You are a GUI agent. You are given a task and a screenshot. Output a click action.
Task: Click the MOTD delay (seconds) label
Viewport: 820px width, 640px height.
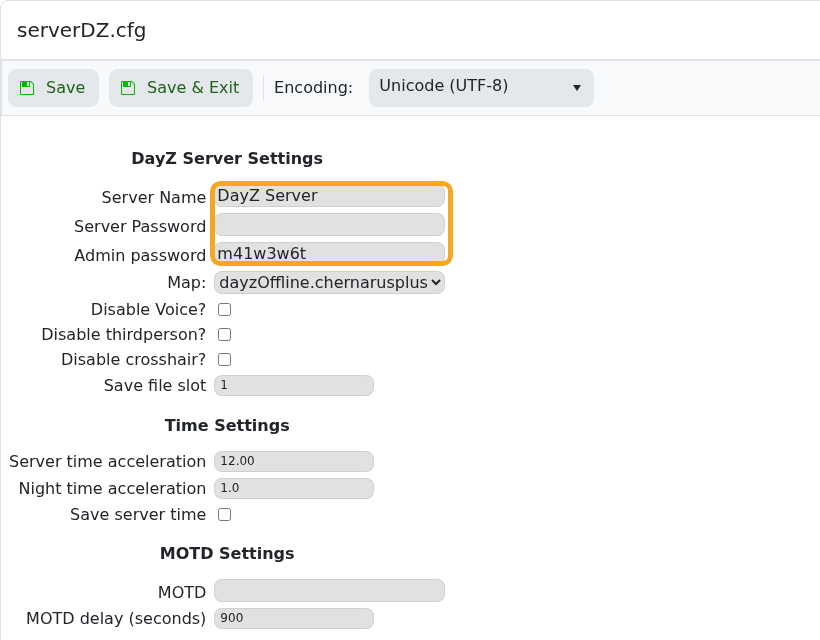[116, 619]
